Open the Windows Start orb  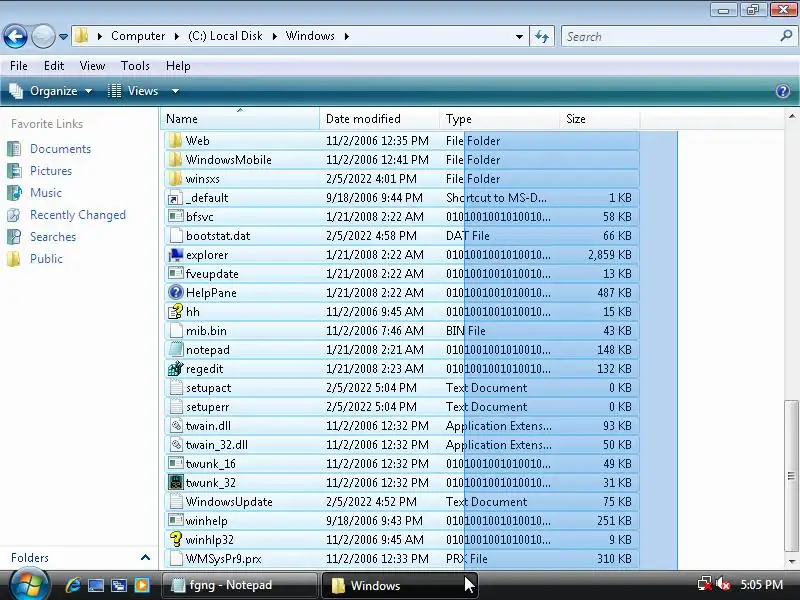tap(29, 585)
